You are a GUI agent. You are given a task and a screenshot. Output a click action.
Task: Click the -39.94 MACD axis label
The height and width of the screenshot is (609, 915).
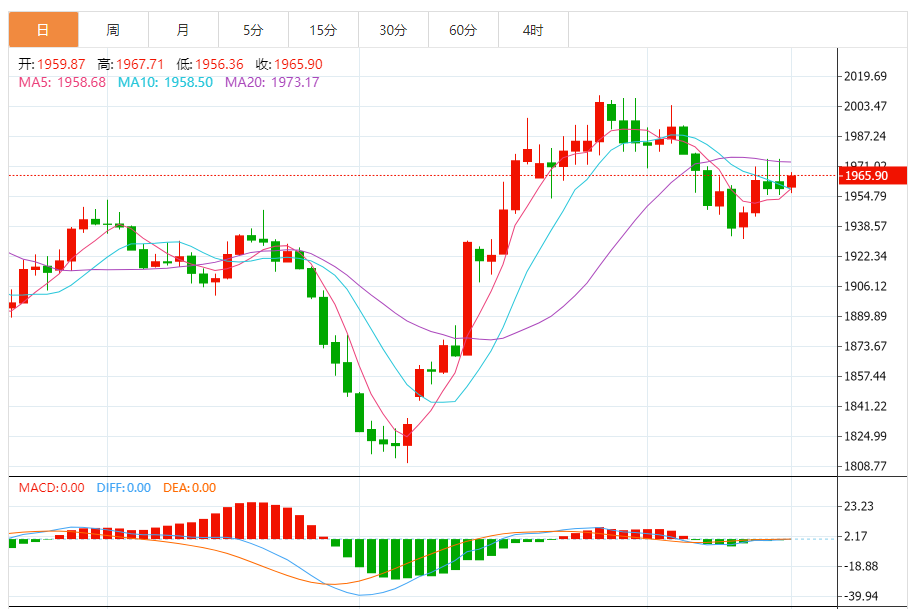coord(861,596)
